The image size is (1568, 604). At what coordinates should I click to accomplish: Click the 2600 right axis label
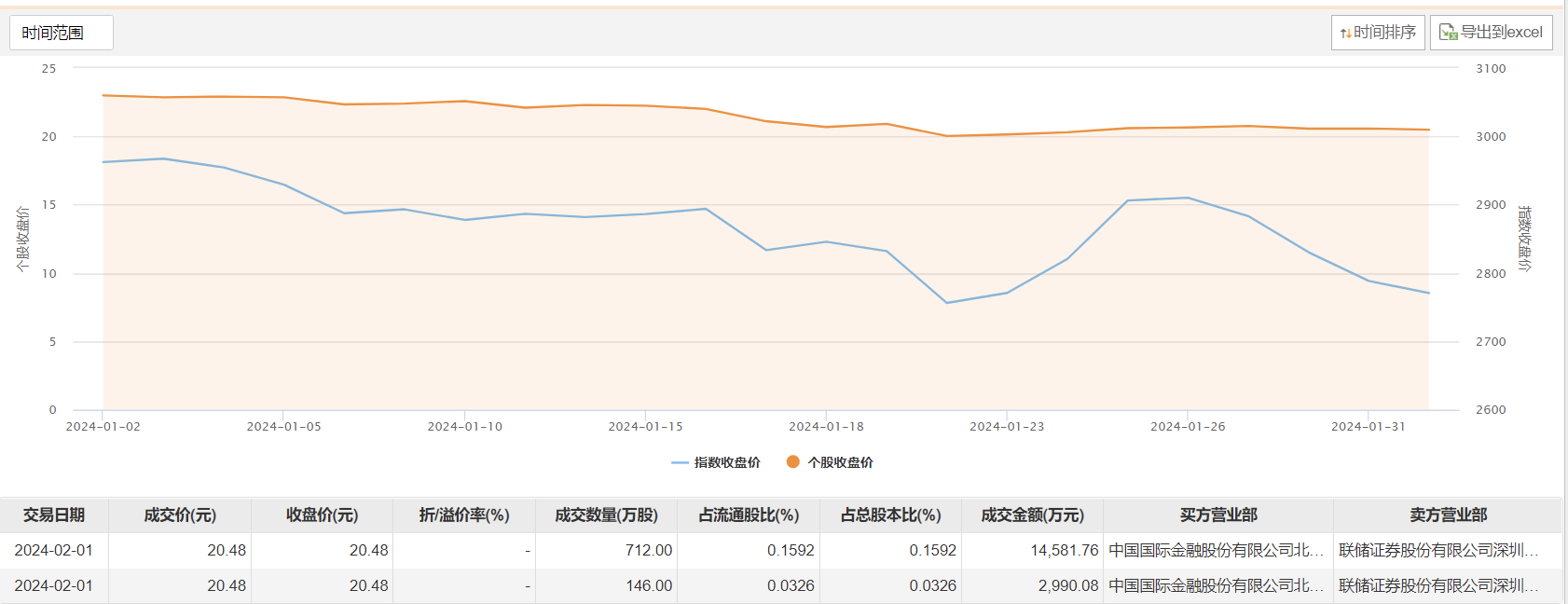click(x=1491, y=410)
